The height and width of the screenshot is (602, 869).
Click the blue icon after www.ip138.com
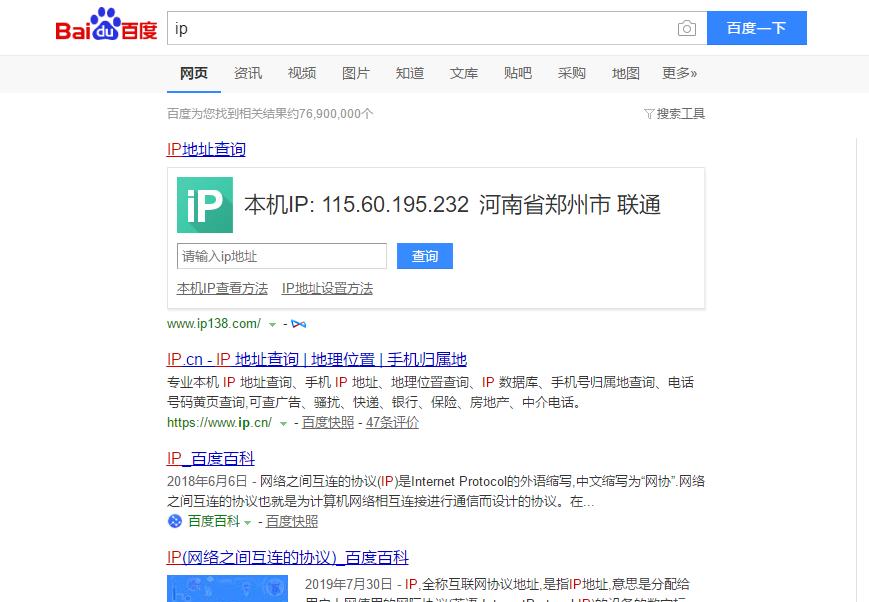pos(297,323)
